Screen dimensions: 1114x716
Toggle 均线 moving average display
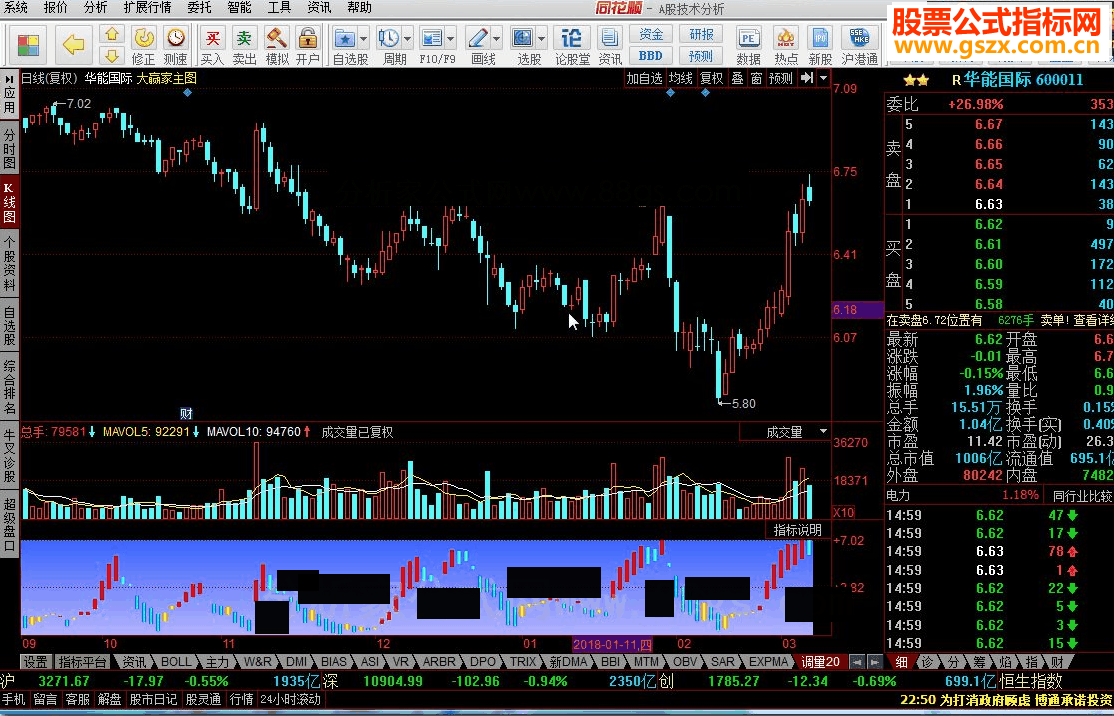(x=681, y=78)
